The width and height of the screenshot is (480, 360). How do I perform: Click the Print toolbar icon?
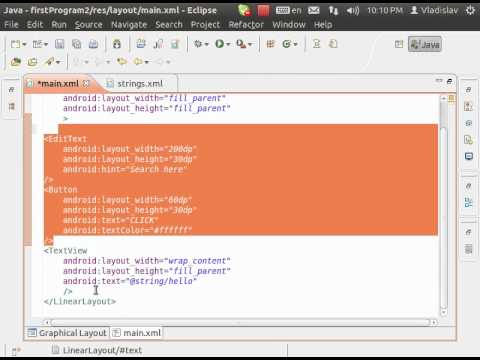(94, 44)
